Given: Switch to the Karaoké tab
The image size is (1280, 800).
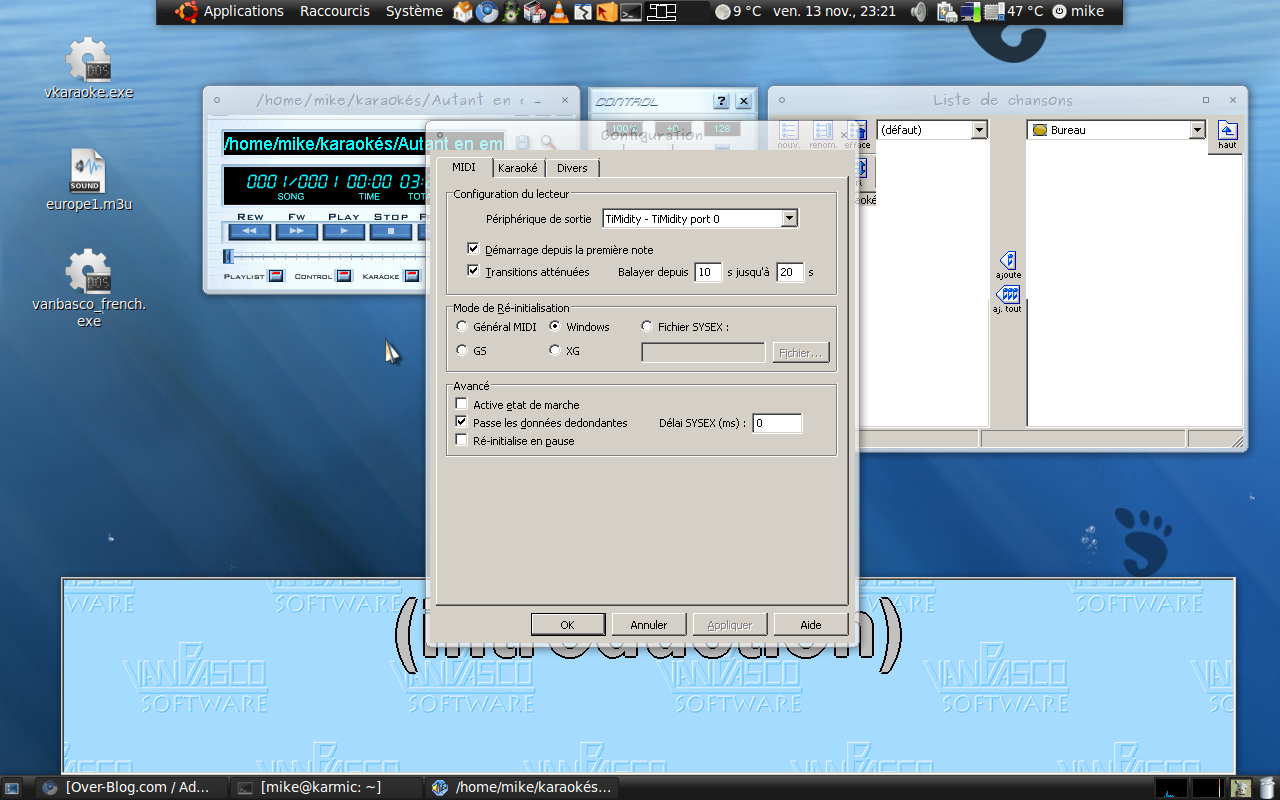Looking at the screenshot, I should point(518,168).
